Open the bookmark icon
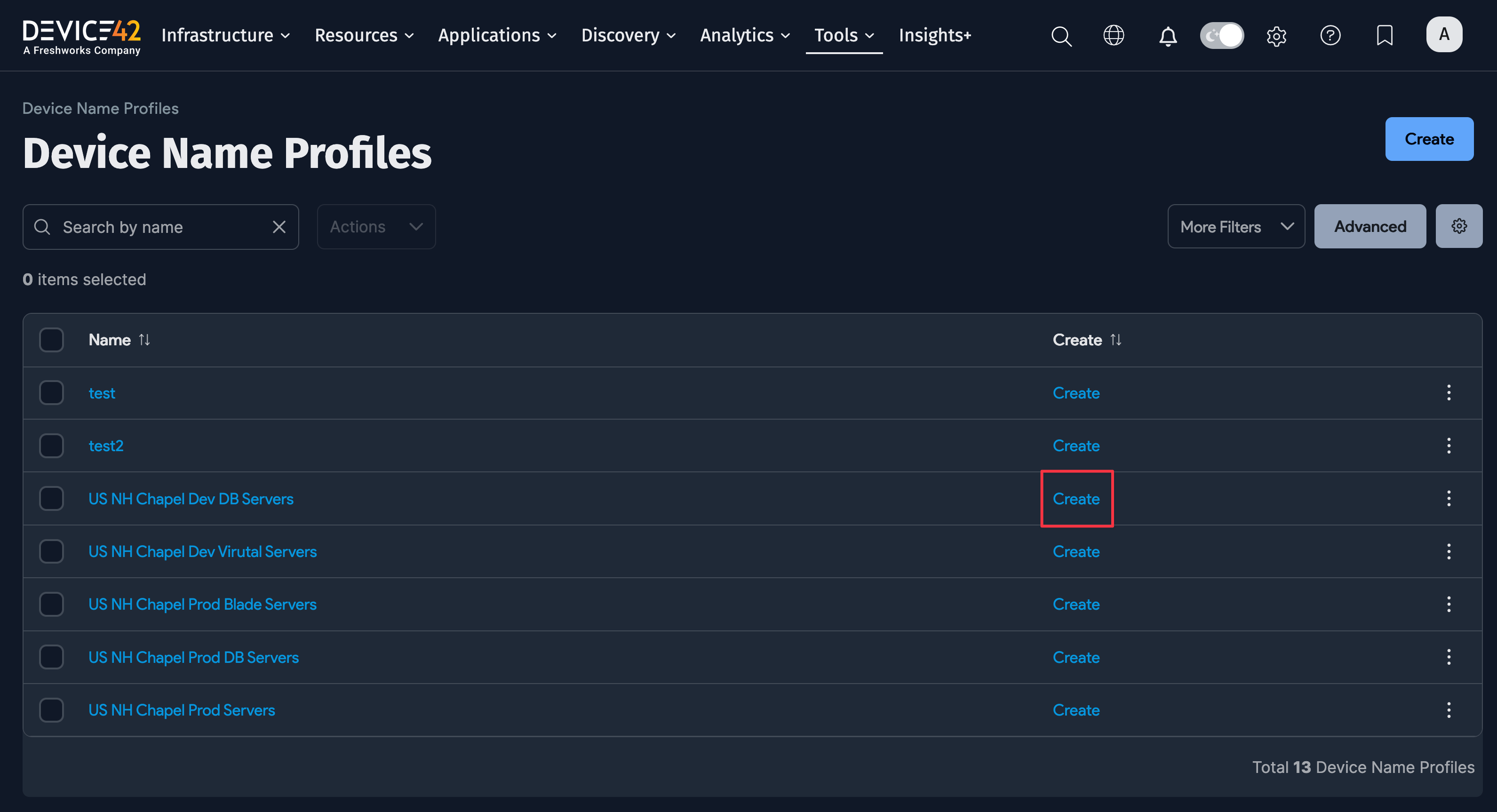The image size is (1497, 812). tap(1384, 35)
